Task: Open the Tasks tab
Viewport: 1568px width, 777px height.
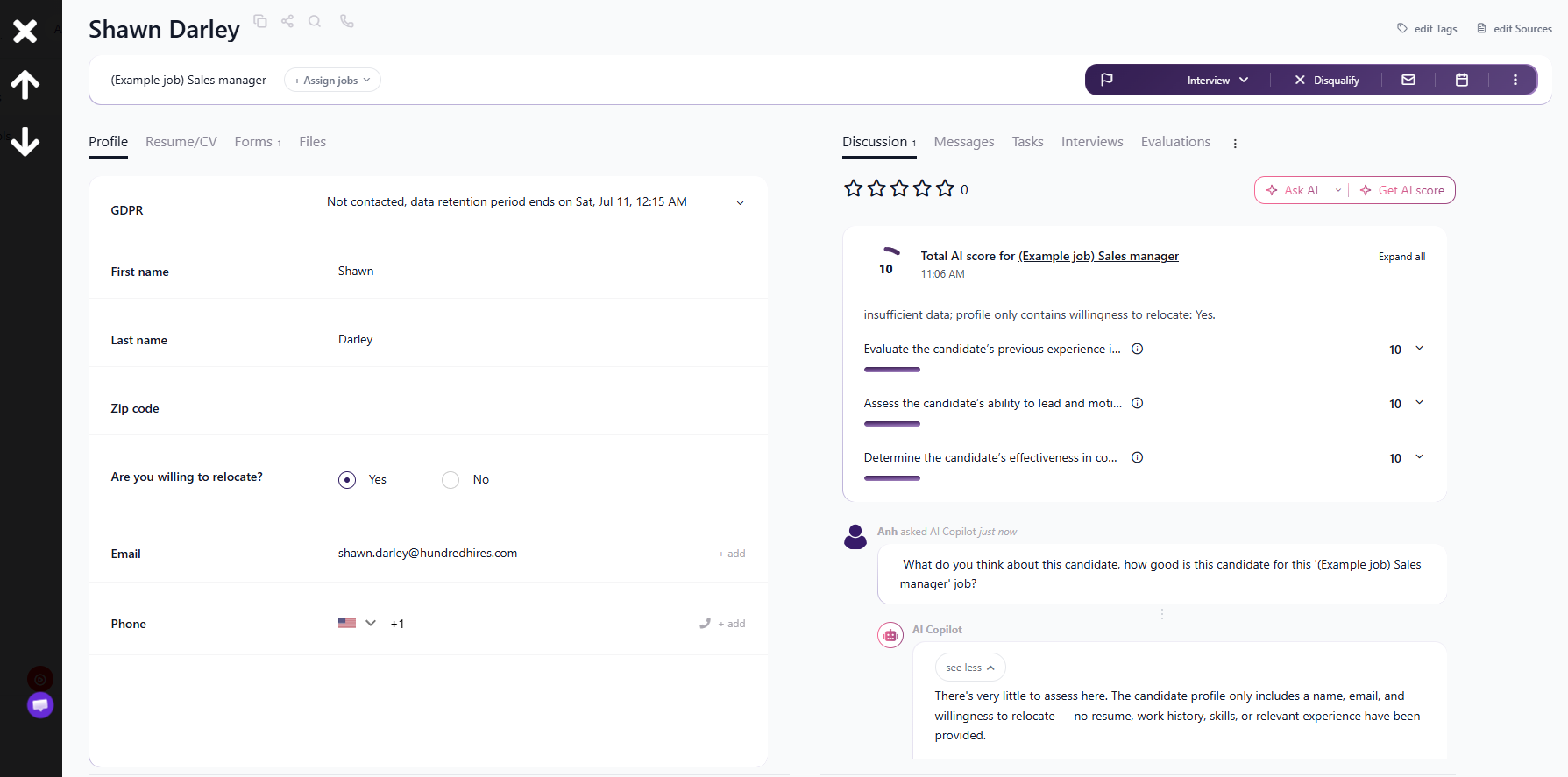Action: pyautogui.click(x=1027, y=142)
